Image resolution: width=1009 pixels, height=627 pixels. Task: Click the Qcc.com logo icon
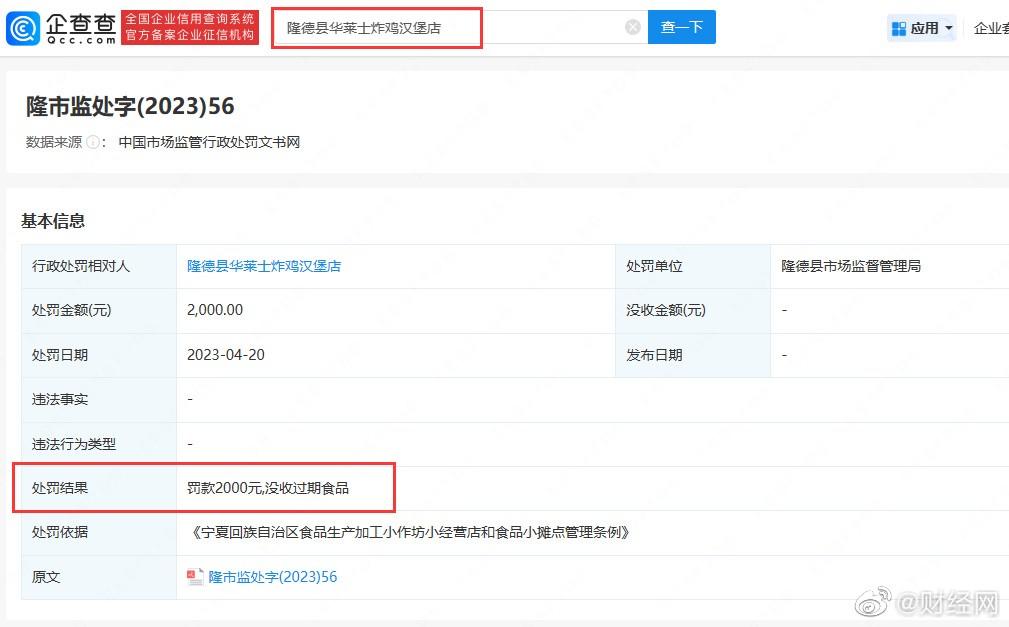(x=23, y=28)
